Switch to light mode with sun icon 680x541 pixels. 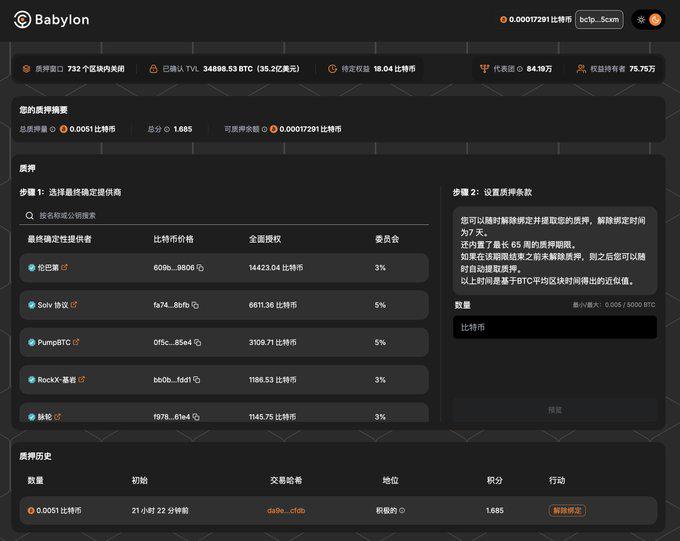click(x=641, y=19)
